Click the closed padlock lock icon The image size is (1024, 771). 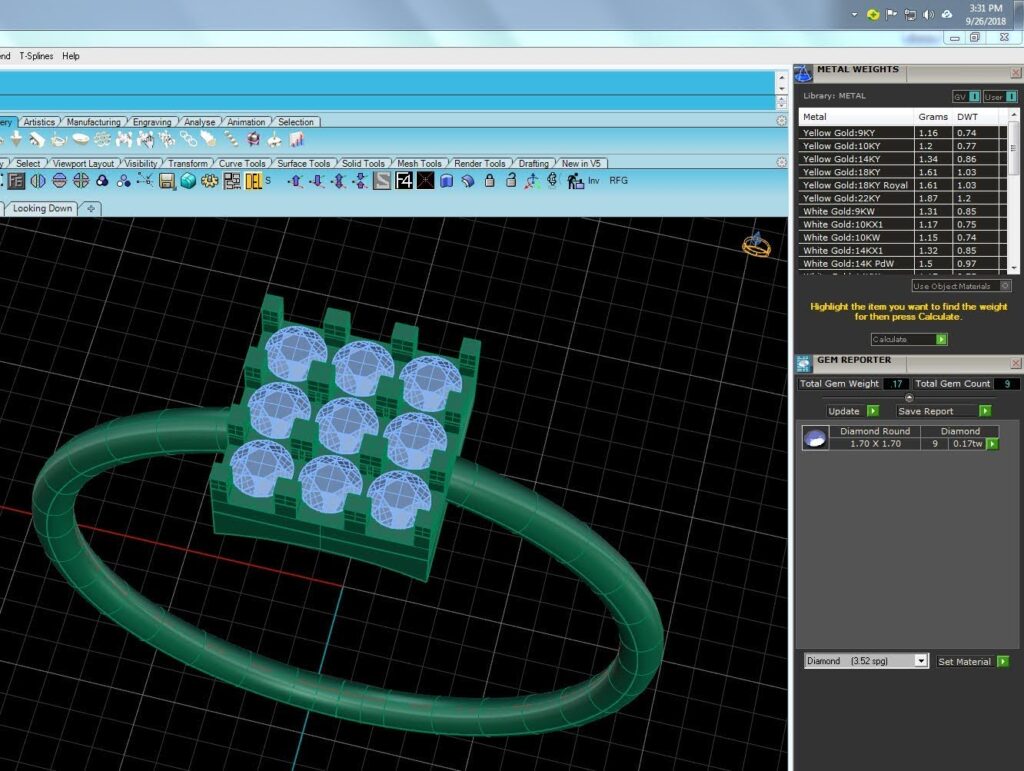[x=489, y=181]
